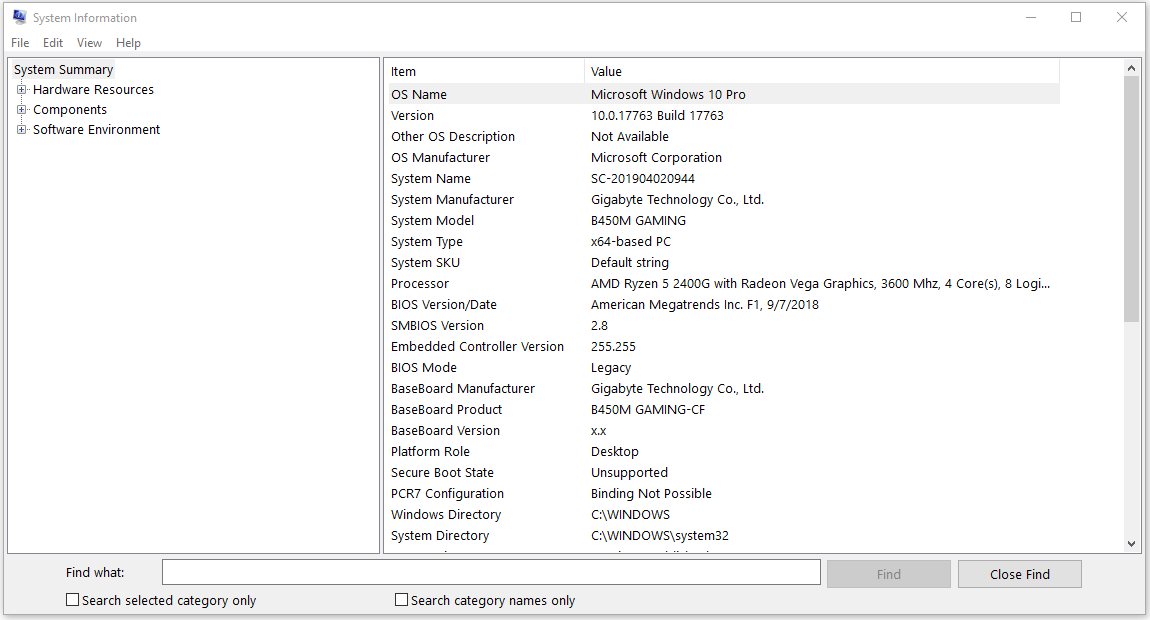This screenshot has width=1150, height=620.
Task: Enable Search category names only
Action: (401, 599)
